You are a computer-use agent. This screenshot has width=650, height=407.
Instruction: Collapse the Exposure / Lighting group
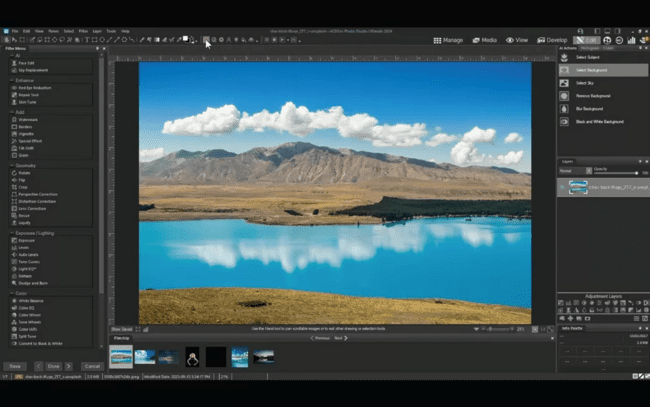(x=12, y=233)
